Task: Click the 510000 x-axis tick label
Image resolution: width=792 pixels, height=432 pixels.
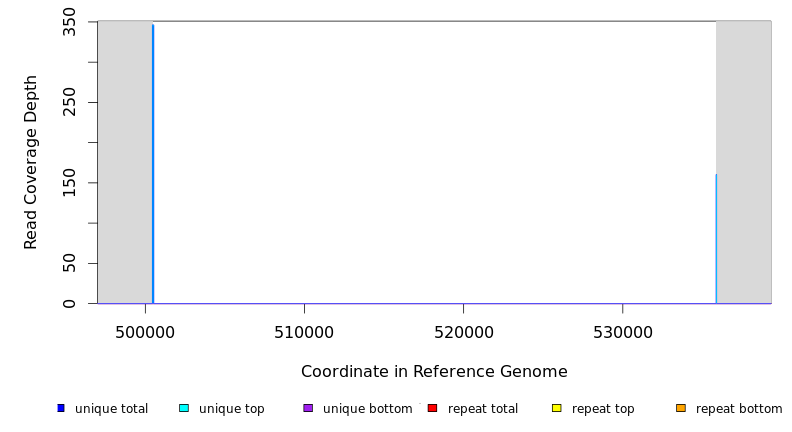Action: point(304,332)
